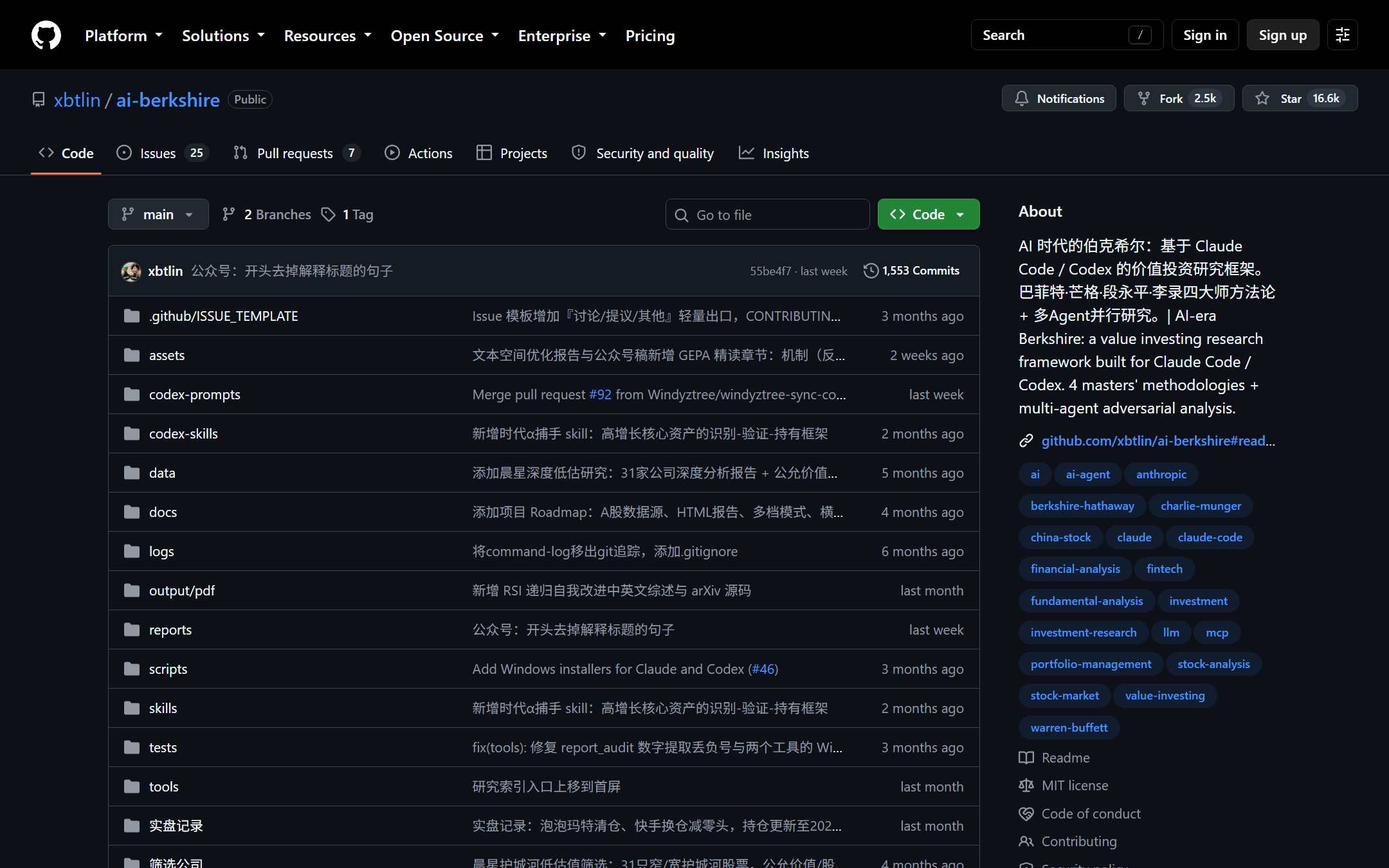Open the .github/ISSUE_TEMPLATE folder icon

point(132,316)
